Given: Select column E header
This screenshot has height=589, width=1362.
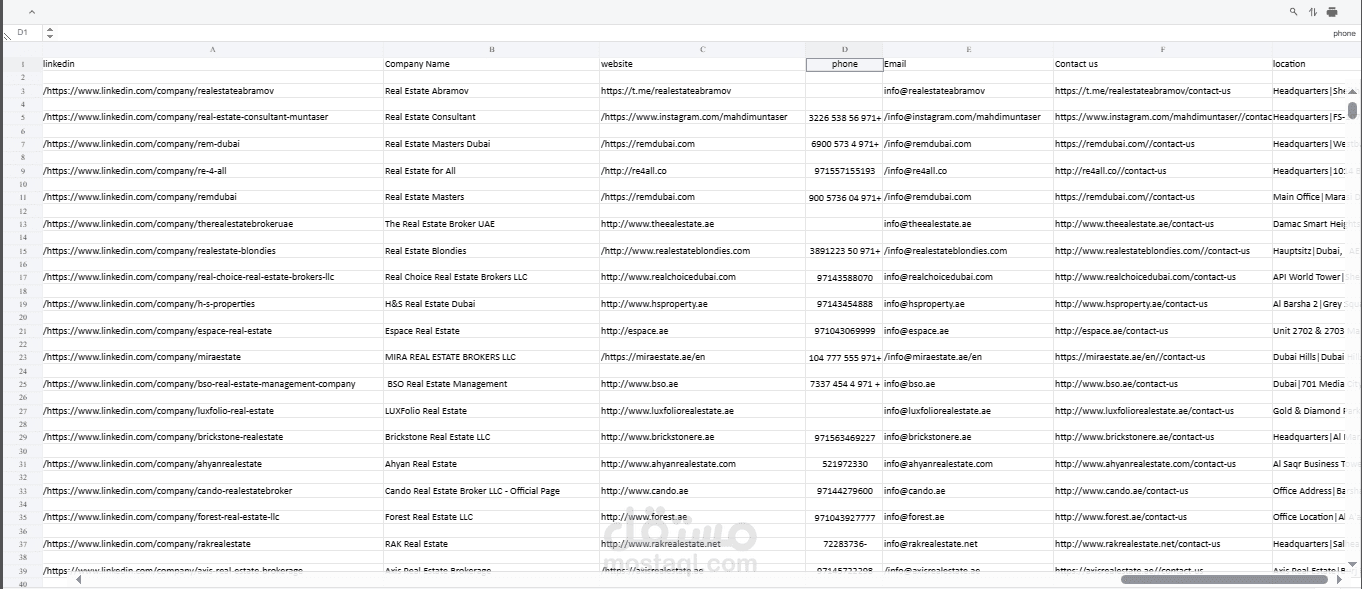Looking at the screenshot, I should pos(968,49).
